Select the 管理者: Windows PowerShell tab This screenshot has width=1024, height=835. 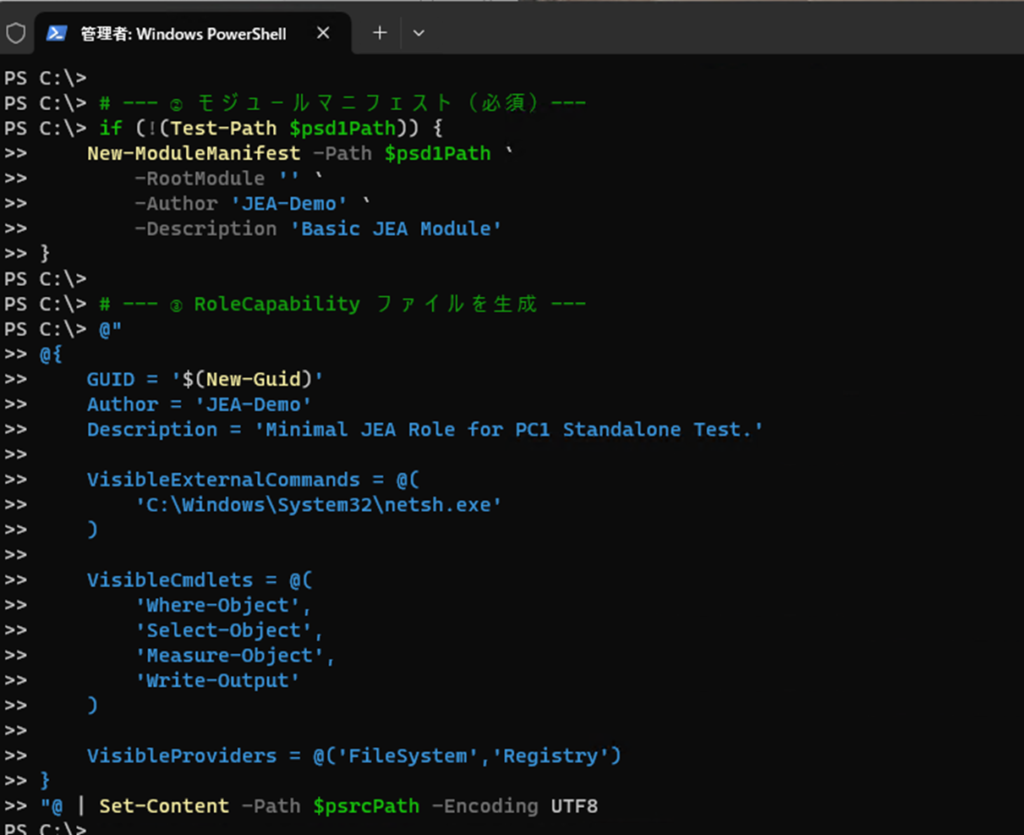pyautogui.click(x=183, y=34)
